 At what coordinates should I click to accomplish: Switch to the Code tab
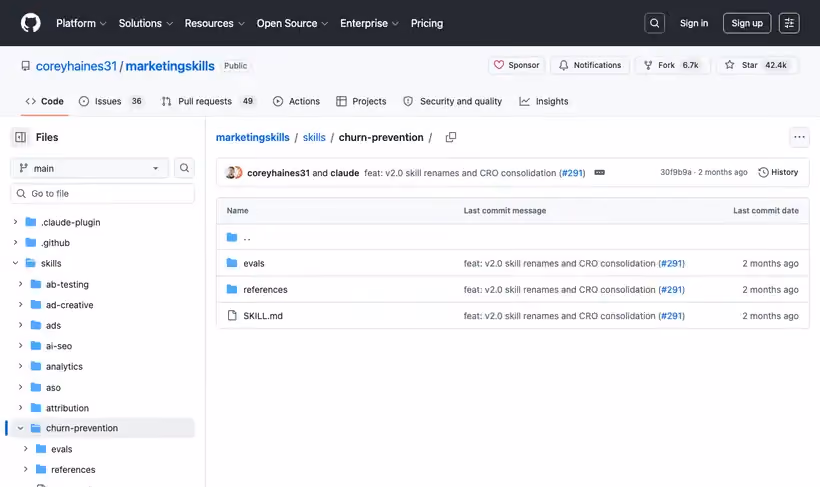44,101
